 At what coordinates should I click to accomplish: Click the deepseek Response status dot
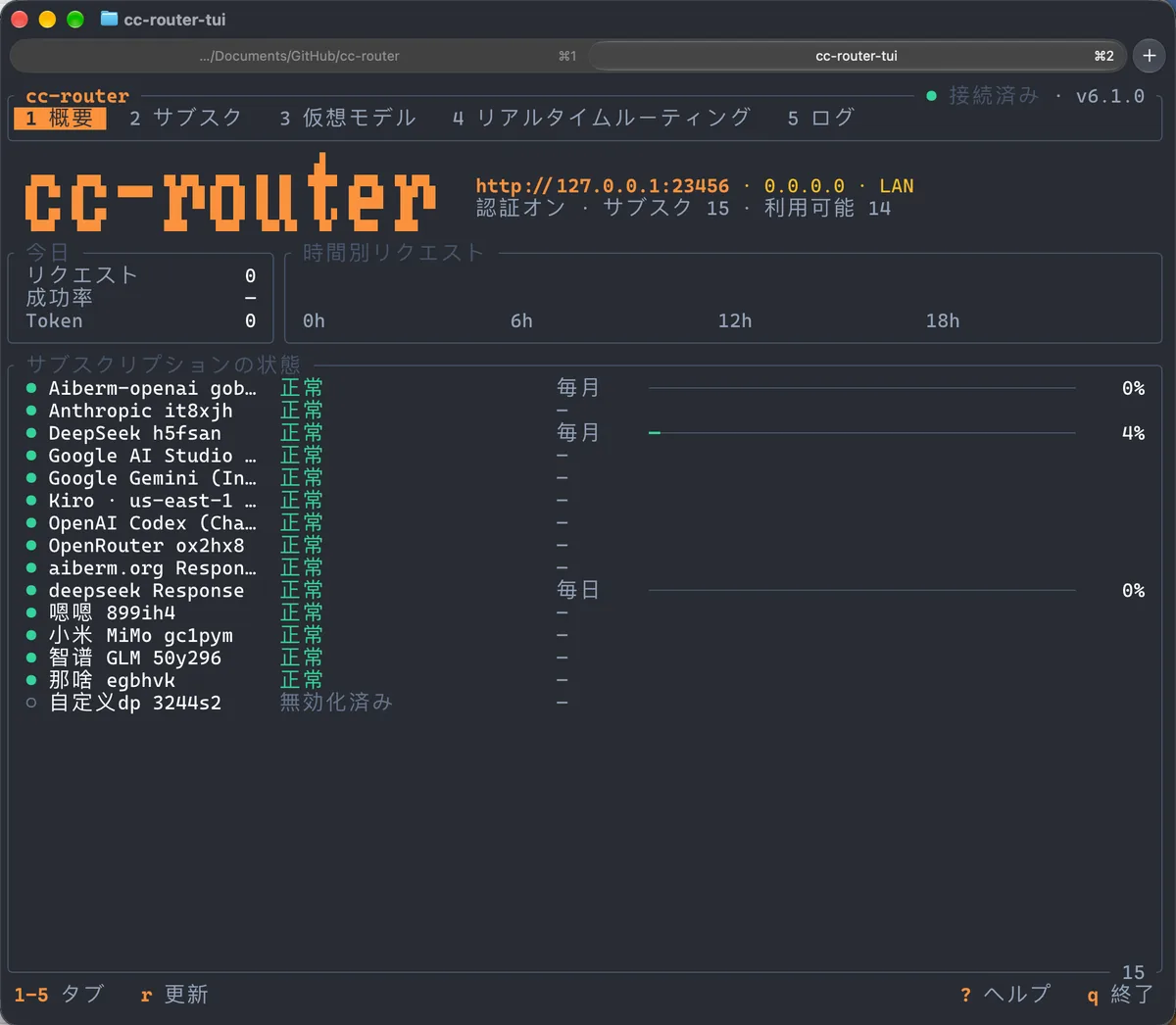(31, 591)
